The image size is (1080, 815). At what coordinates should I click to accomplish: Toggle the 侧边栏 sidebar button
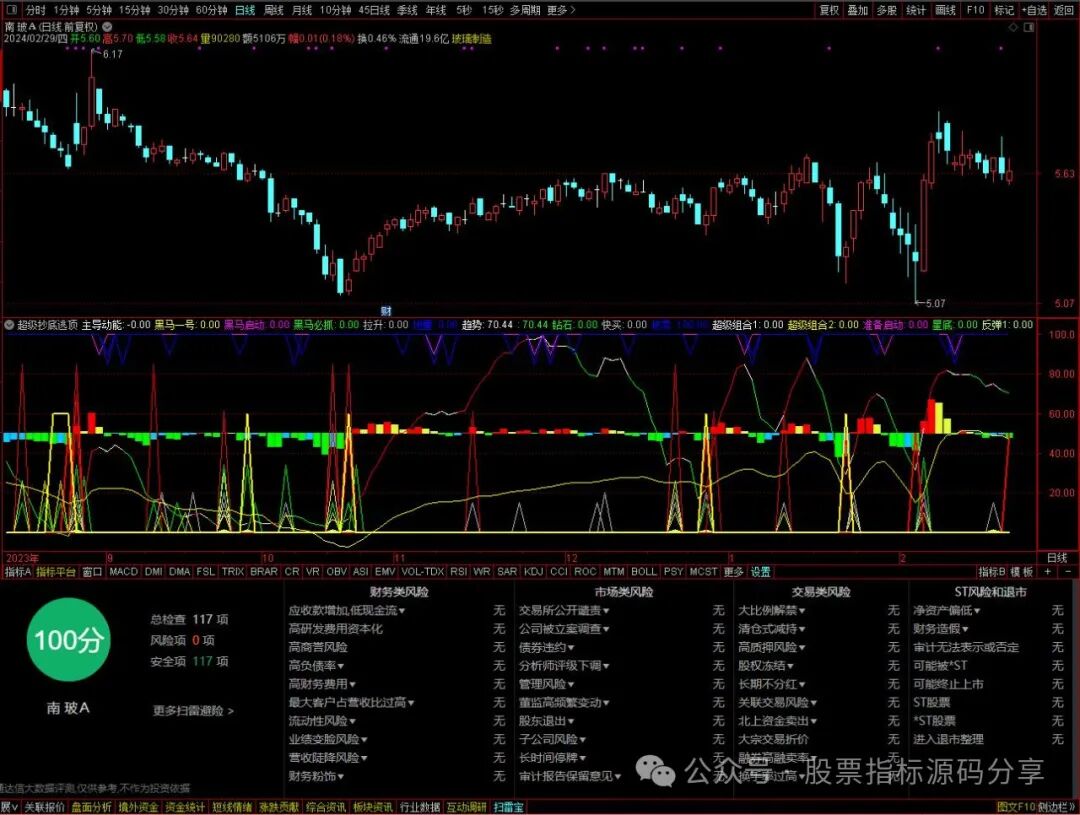coord(1057,807)
